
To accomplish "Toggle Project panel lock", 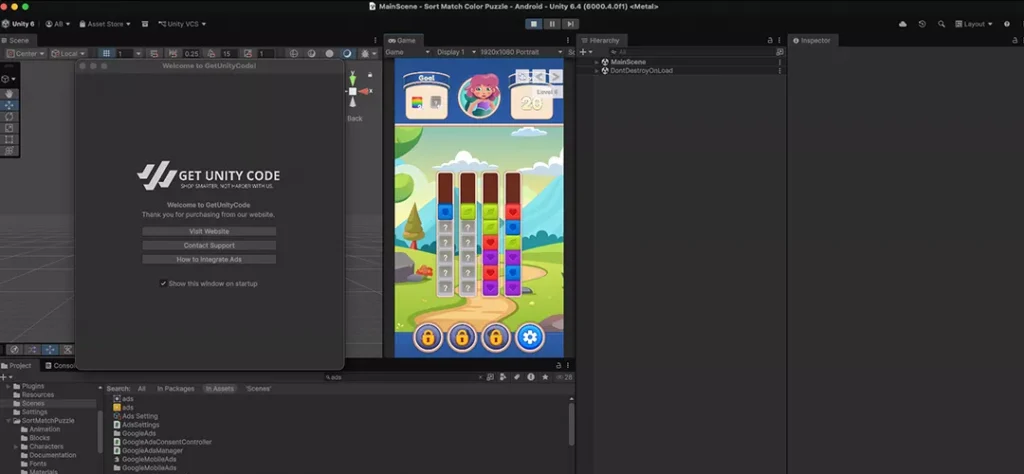I will 558,366.
